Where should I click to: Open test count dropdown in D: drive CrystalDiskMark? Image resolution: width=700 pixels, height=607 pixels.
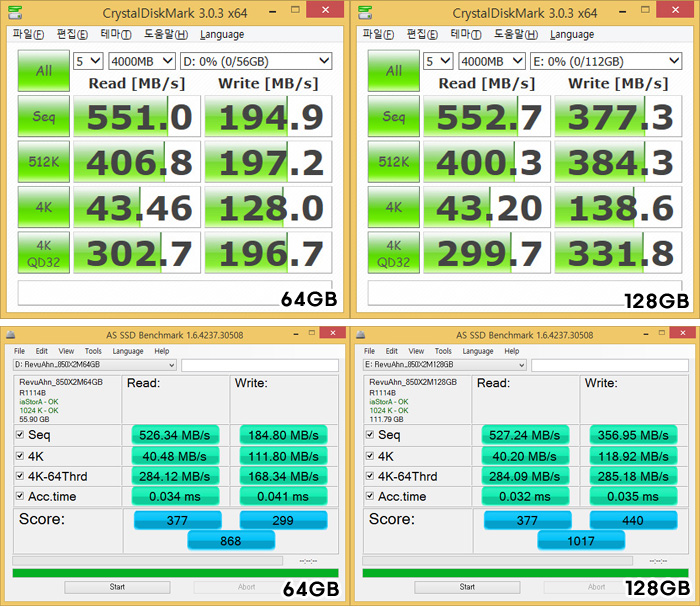point(88,61)
